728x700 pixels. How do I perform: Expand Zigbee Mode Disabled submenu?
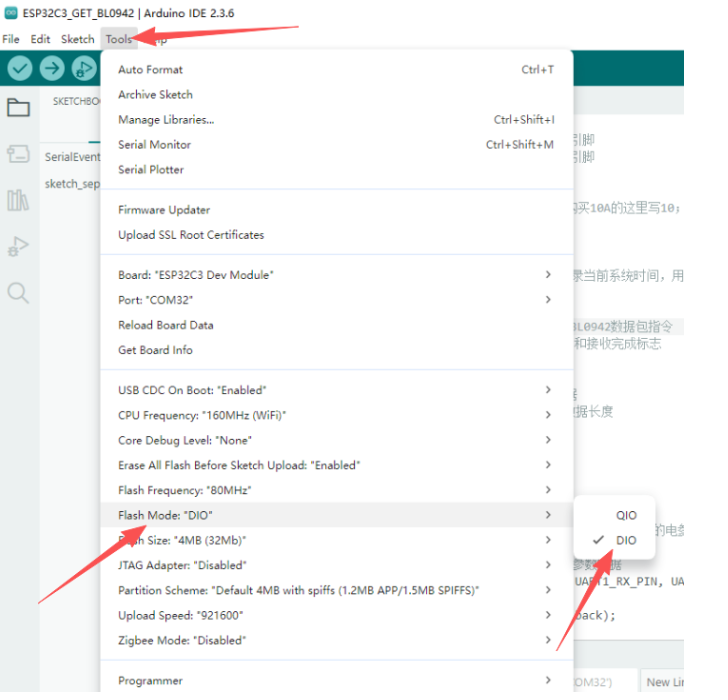tap(337, 641)
